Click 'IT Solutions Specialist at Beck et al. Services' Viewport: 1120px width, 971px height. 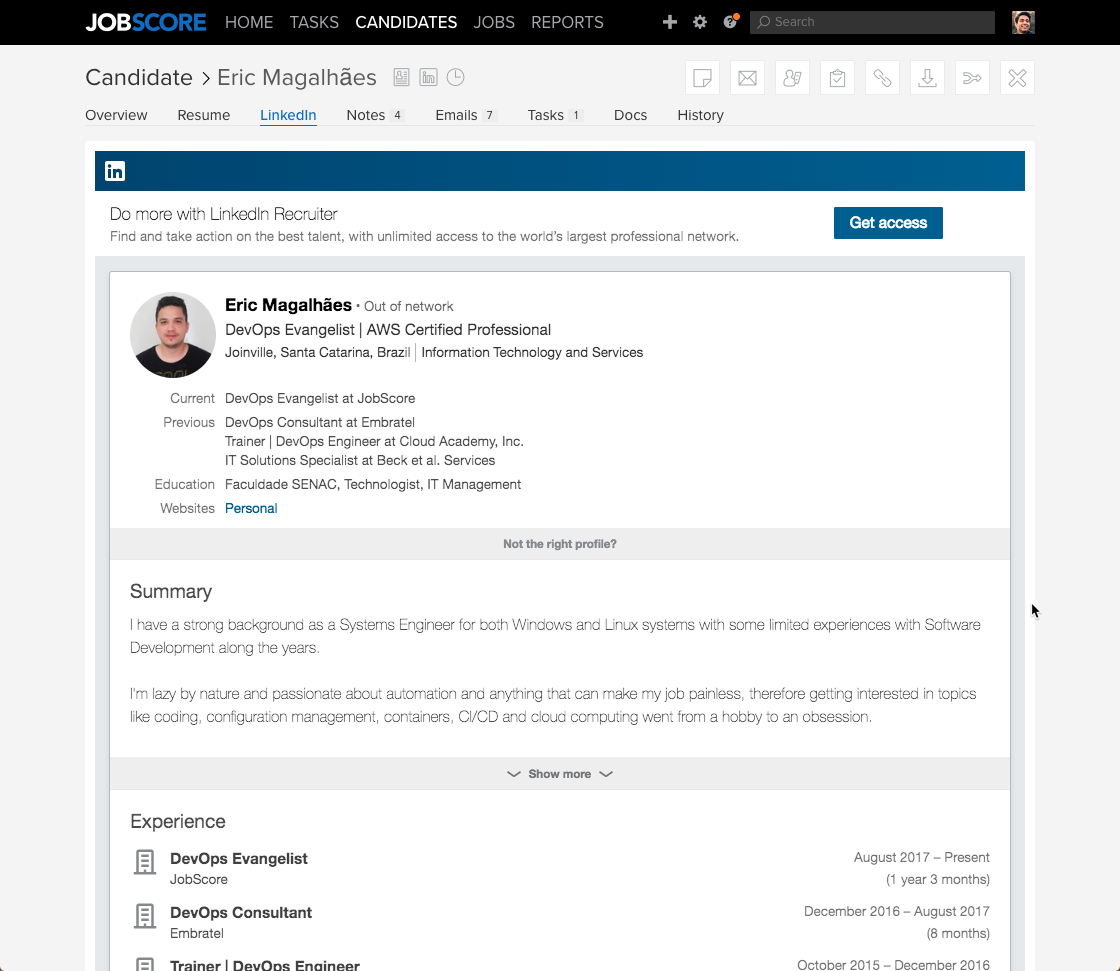pyautogui.click(x=360, y=460)
